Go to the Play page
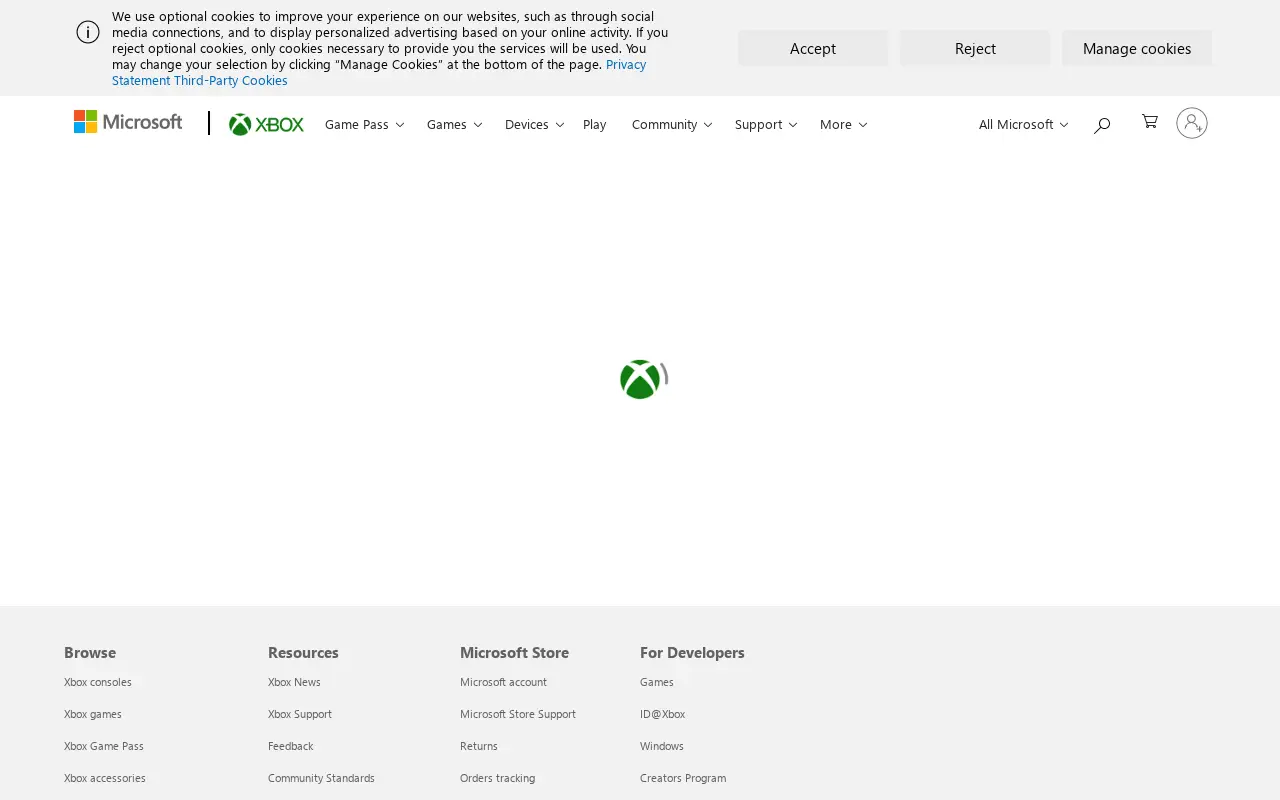This screenshot has width=1280, height=800. pos(595,124)
